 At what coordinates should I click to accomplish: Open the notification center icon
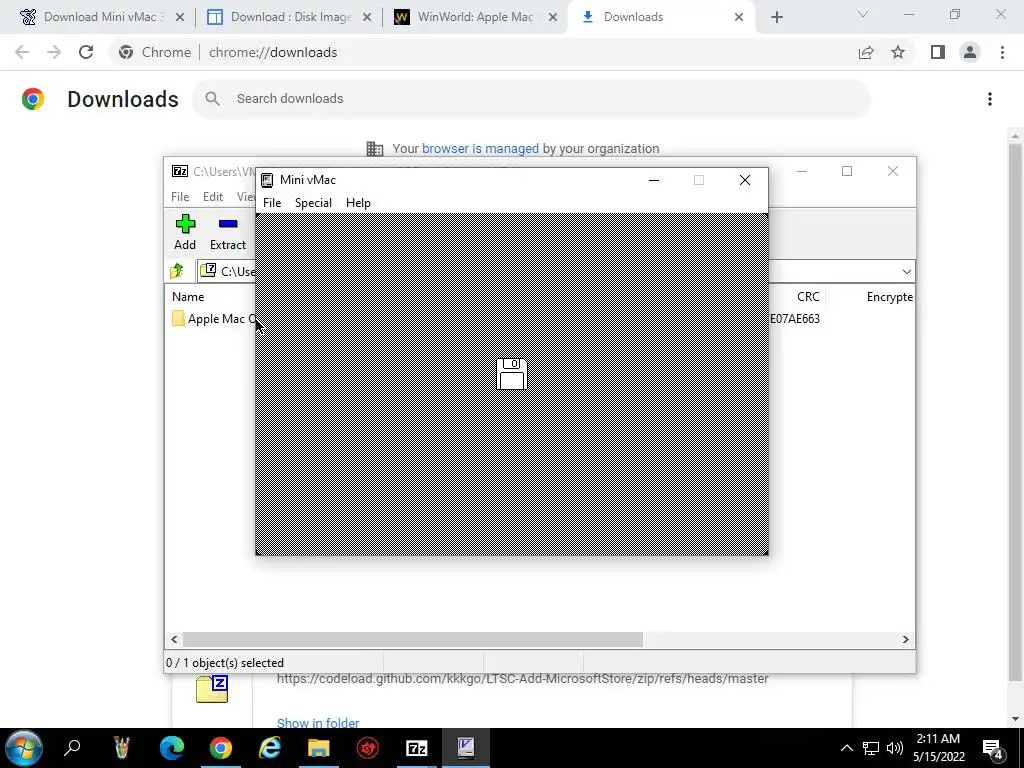coord(993,748)
